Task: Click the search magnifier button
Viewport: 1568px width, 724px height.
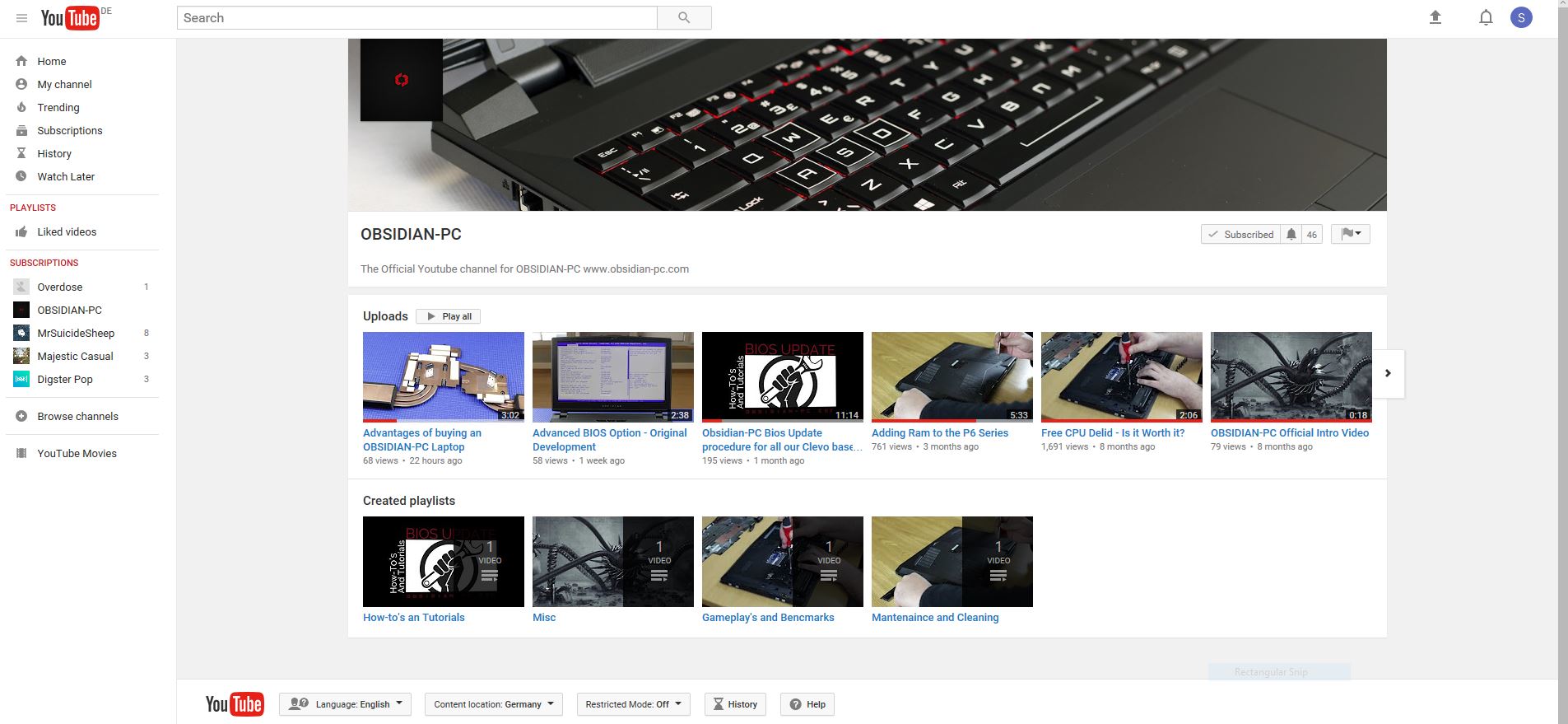Action: pyautogui.click(x=684, y=18)
